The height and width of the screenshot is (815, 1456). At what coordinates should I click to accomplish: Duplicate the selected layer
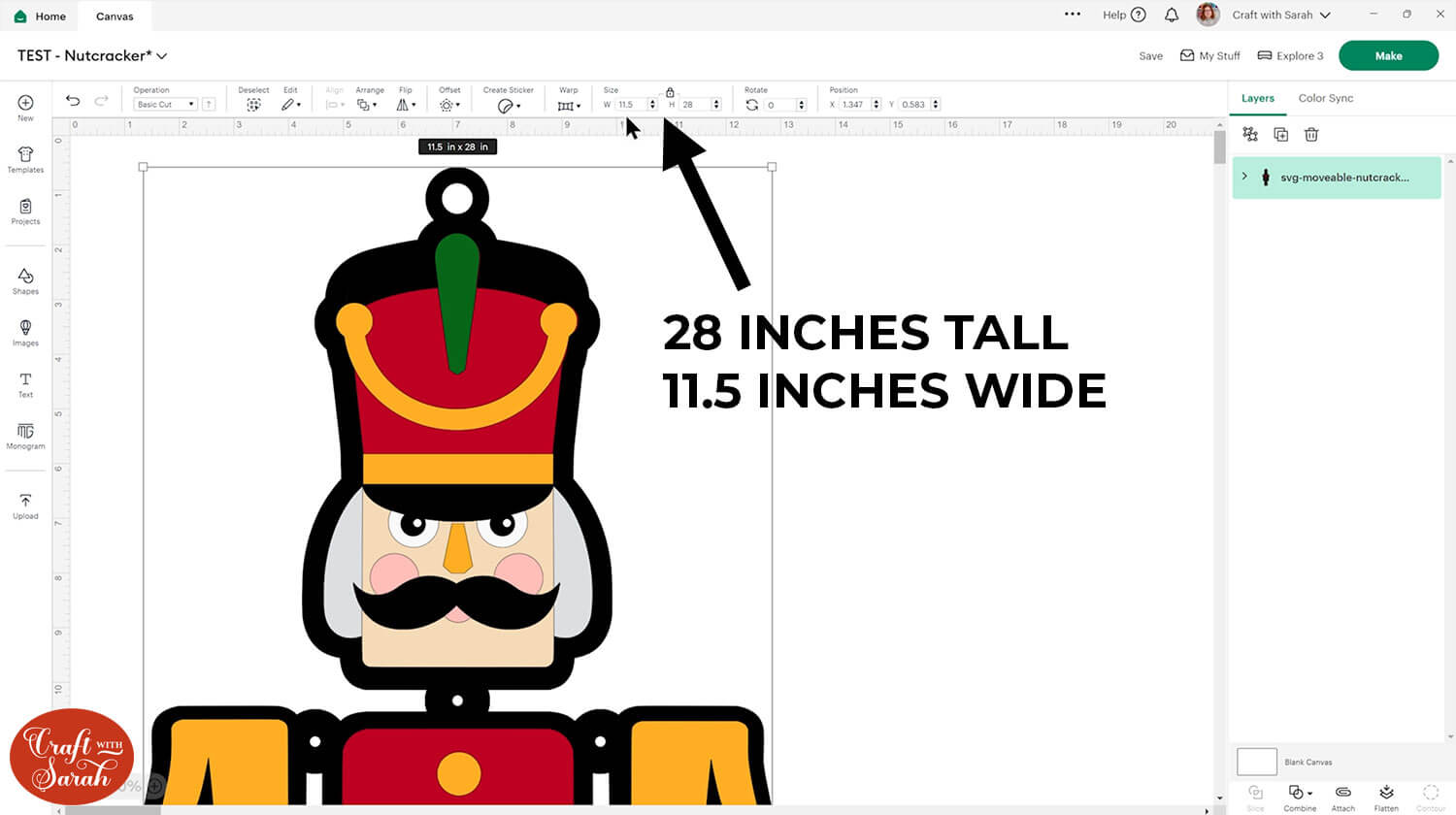coord(1280,135)
